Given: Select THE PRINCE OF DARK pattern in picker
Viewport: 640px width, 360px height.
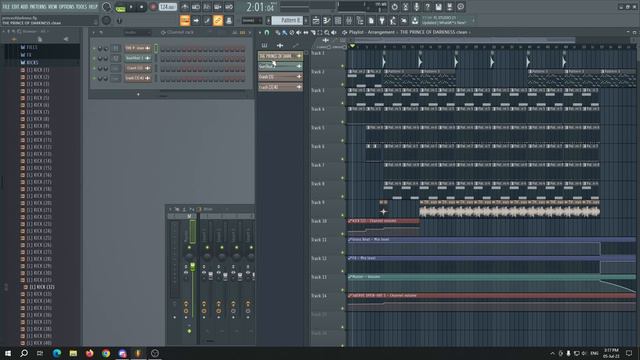Looking at the screenshot, I should pos(280,56).
